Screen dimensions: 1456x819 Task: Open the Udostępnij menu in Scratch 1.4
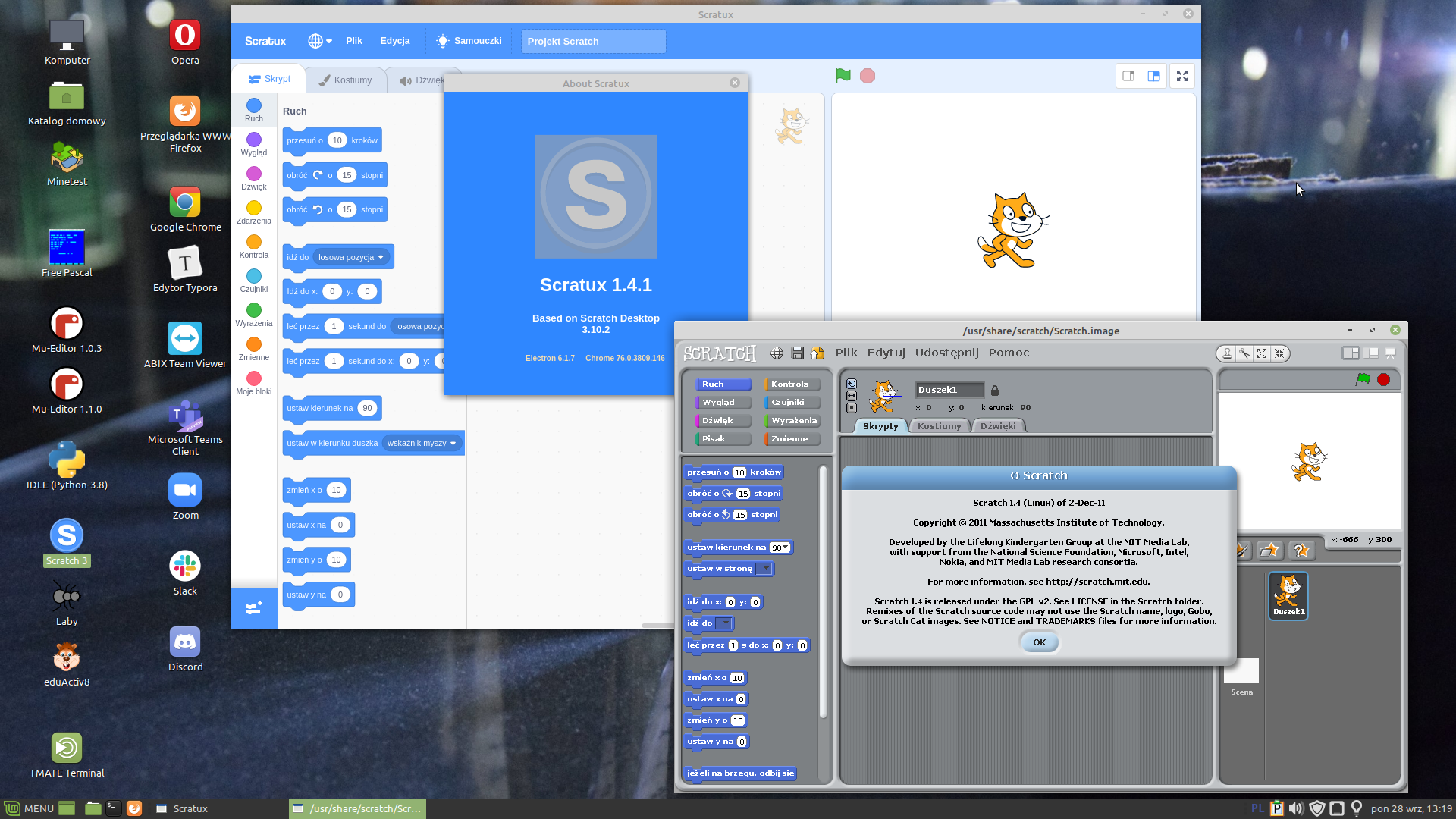click(x=946, y=353)
